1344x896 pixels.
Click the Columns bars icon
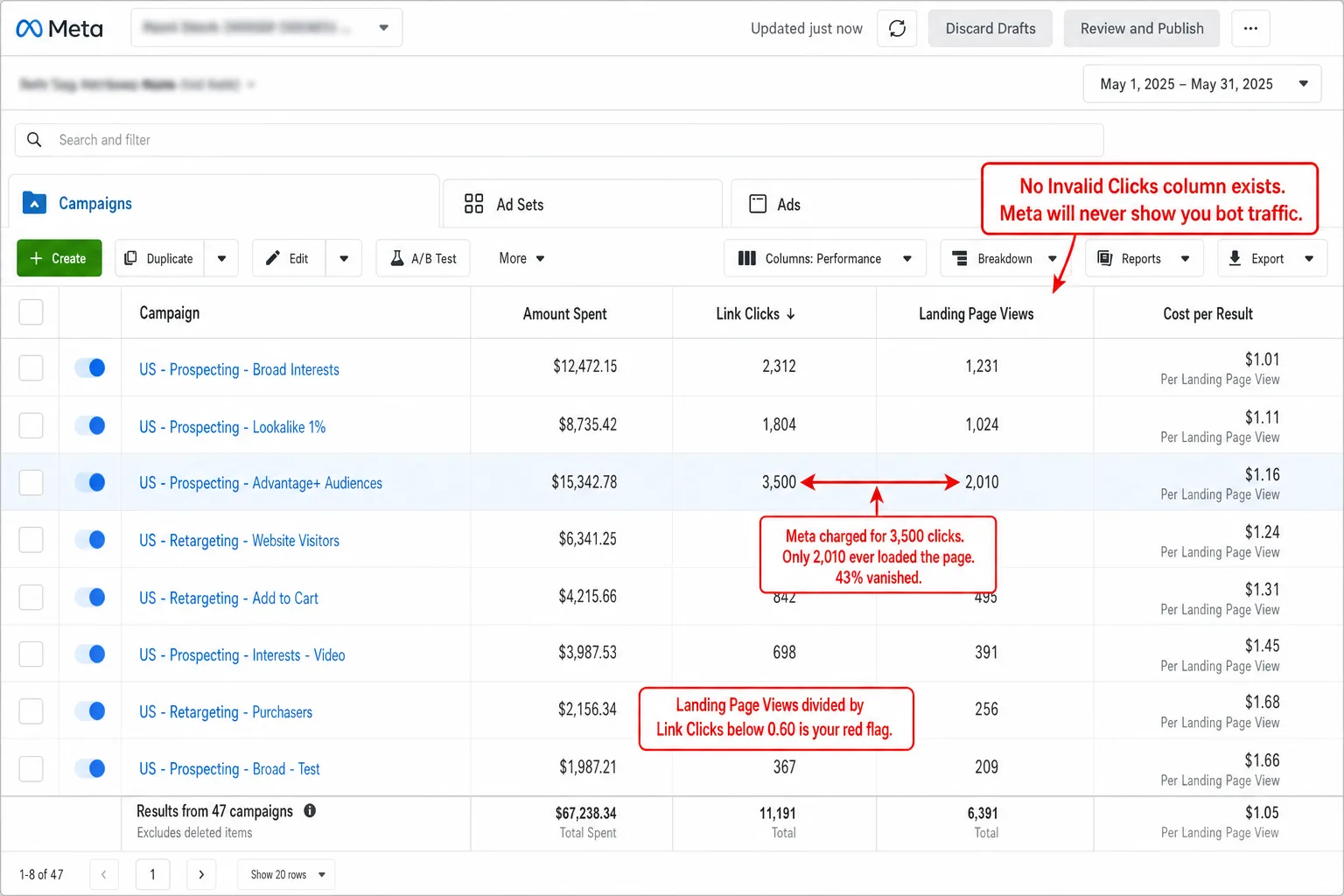(x=746, y=258)
